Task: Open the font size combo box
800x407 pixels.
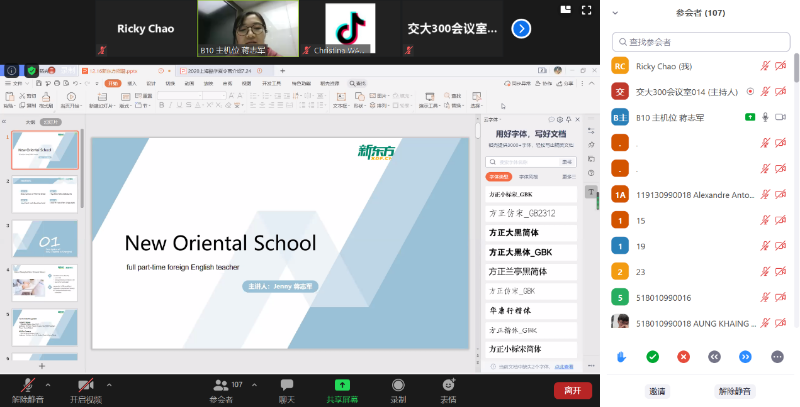Action: (214, 95)
